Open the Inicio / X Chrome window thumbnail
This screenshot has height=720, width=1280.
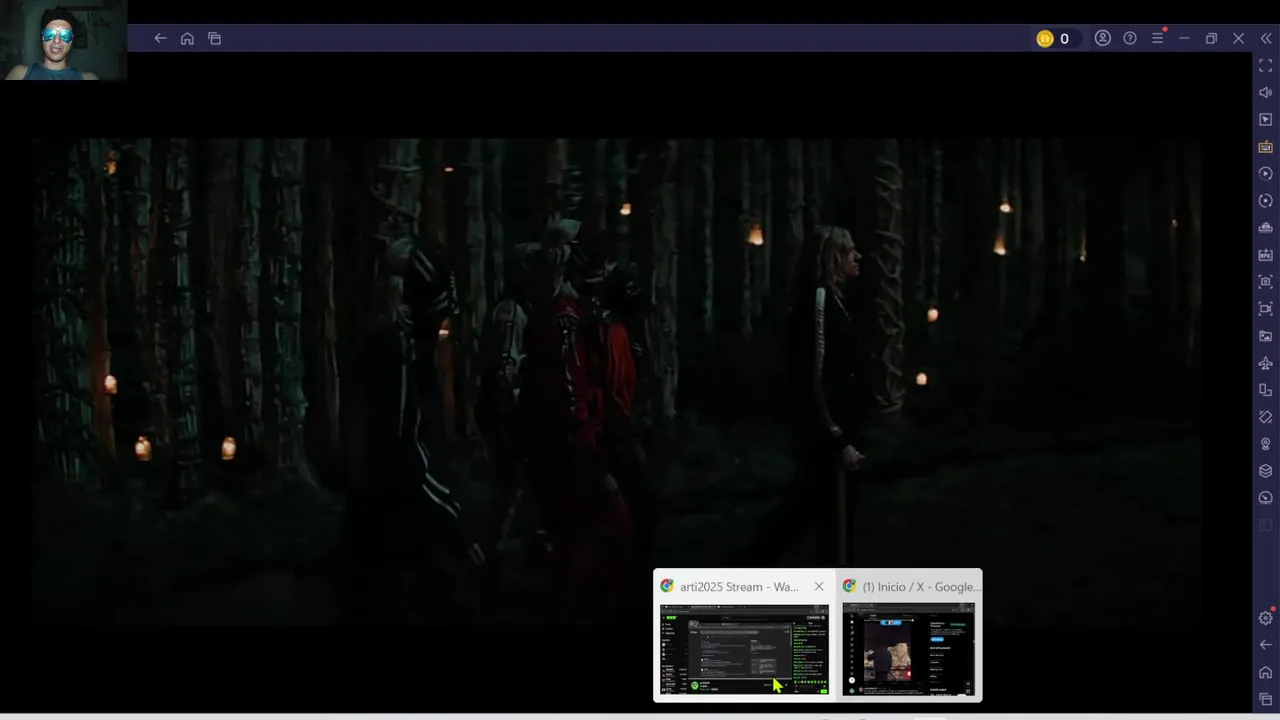(908, 650)
